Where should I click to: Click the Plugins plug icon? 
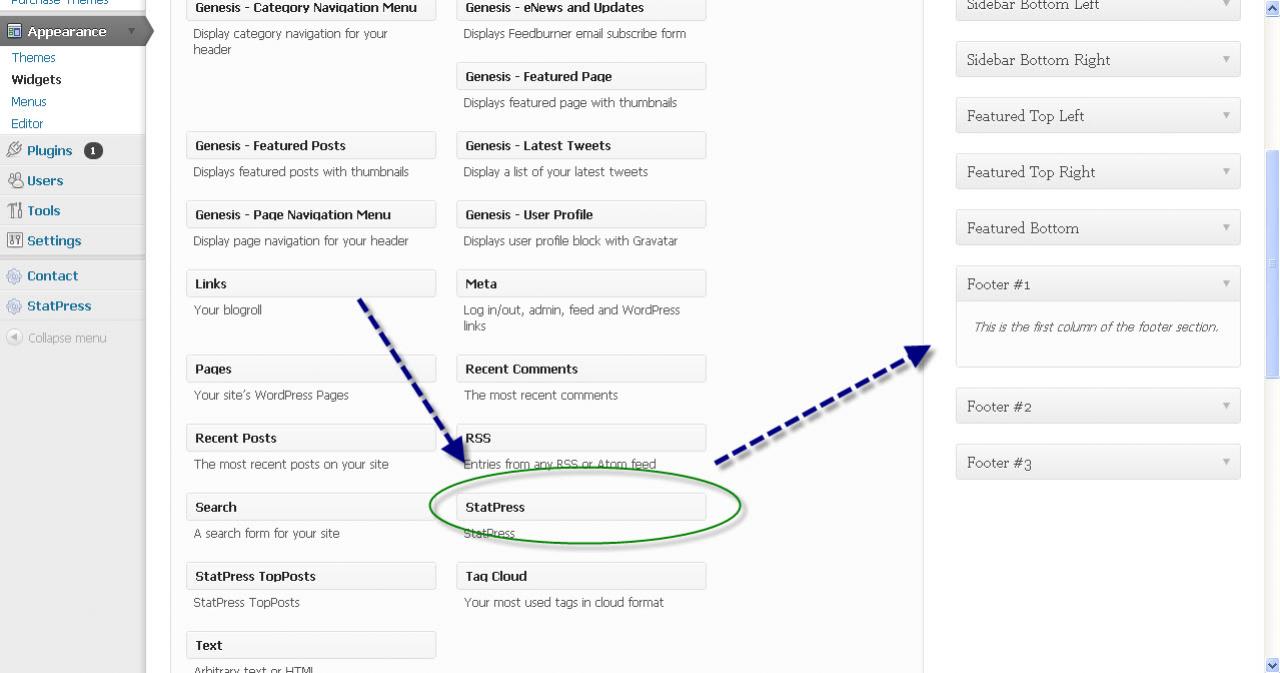tap(14, 150)
